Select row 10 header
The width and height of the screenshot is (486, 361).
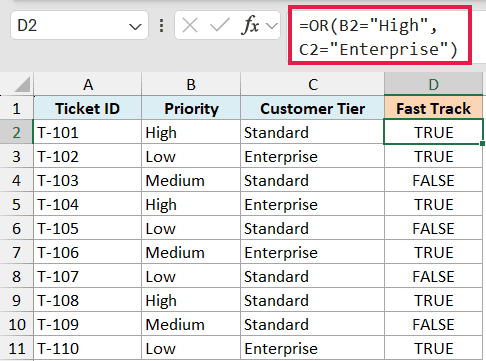[x=17, y=324]
